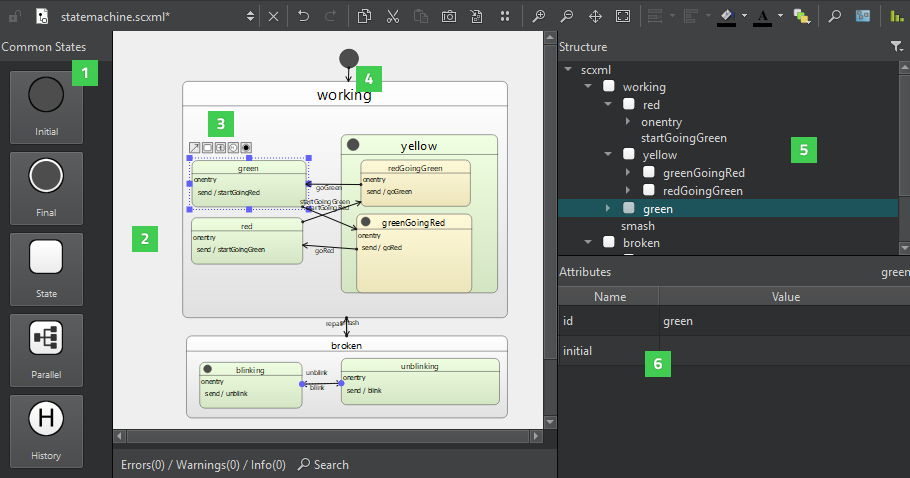The height and width of the screenshot is (478, 910).
Task: Expand the green node in Structure tree
Action: (608, 208)
